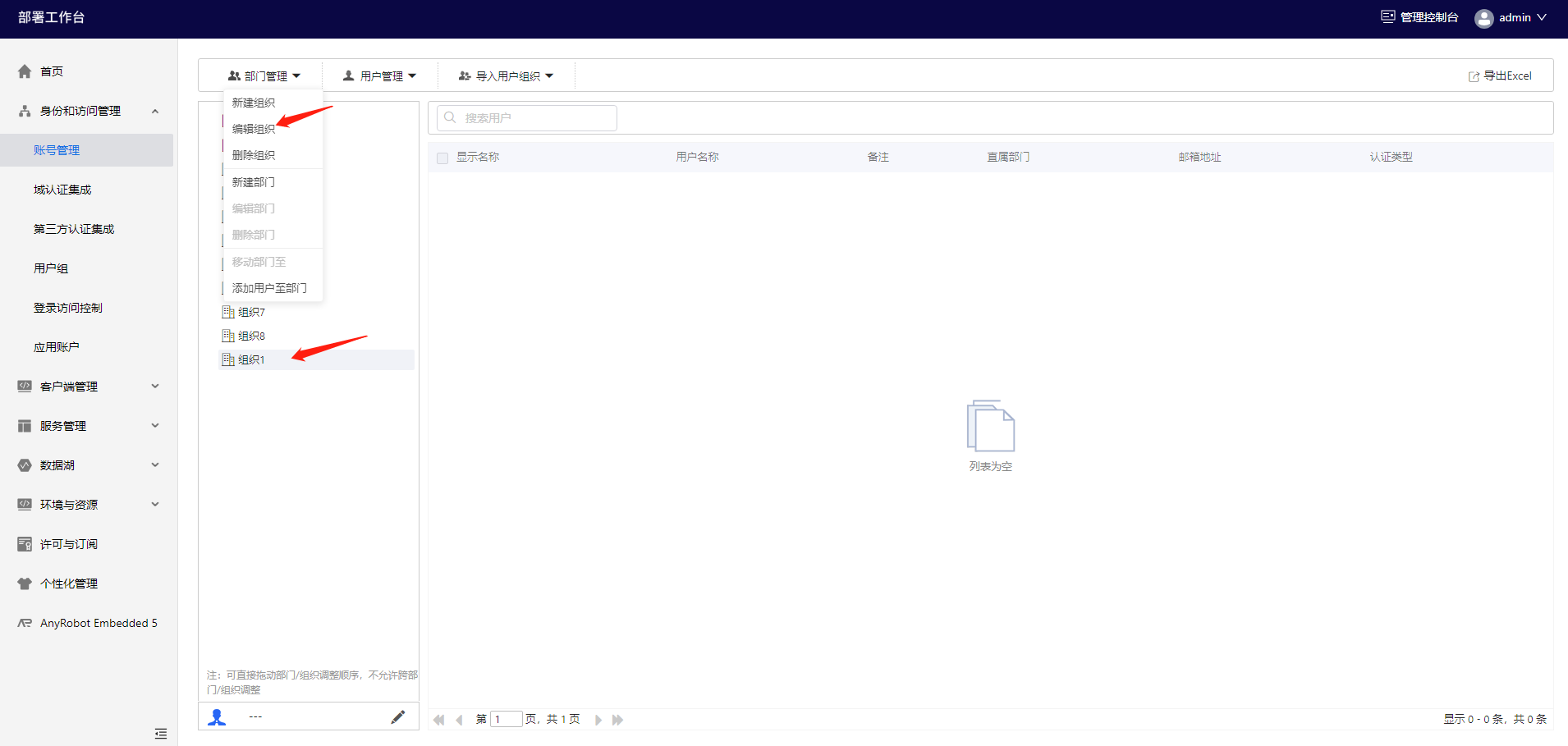
Task: Open the 部门管理 dropdown
Action: 264,76
